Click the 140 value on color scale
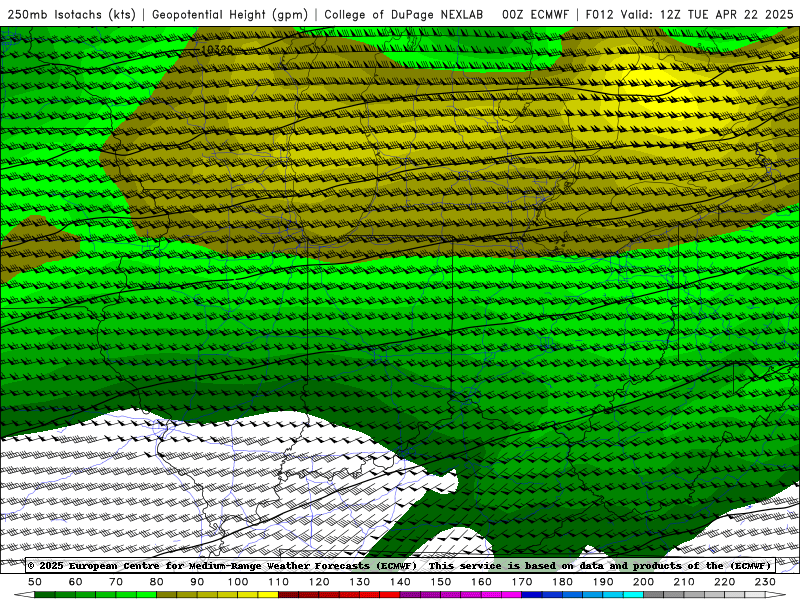Viewport: 800px width, 600px height. pos(400,582)
